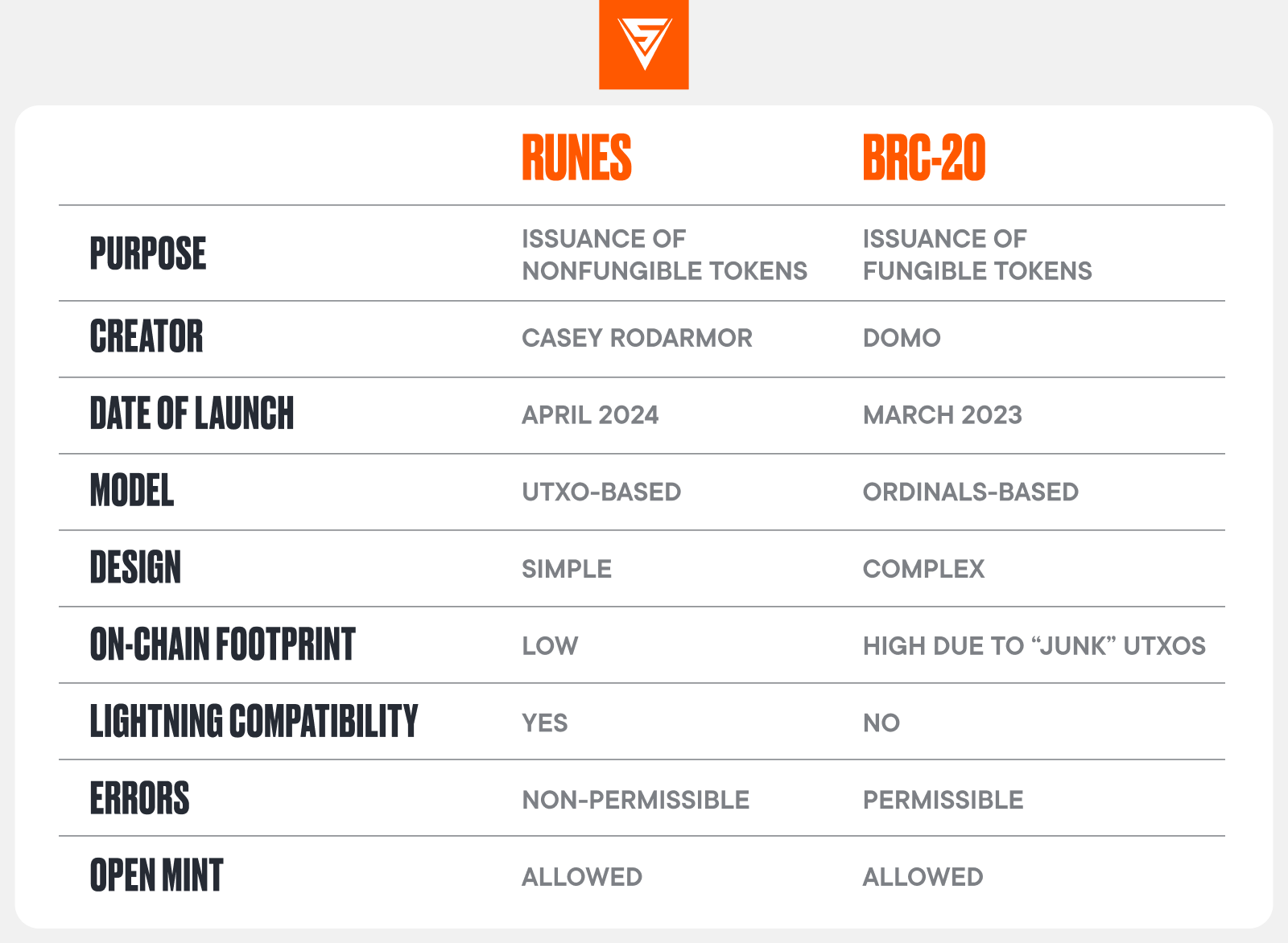Click the NON-PERMISSIBLE errors cell
Viewport: 1288px width, 943px height.
coord(635,800)
